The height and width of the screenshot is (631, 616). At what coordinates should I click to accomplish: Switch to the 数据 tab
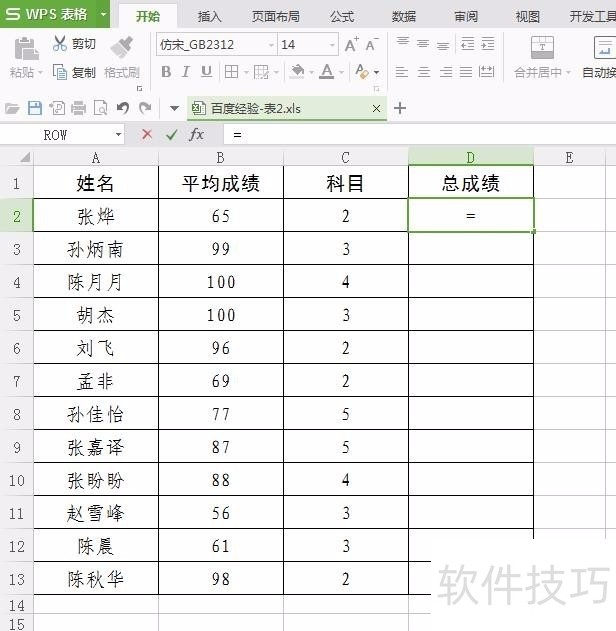tap(404, 16)
